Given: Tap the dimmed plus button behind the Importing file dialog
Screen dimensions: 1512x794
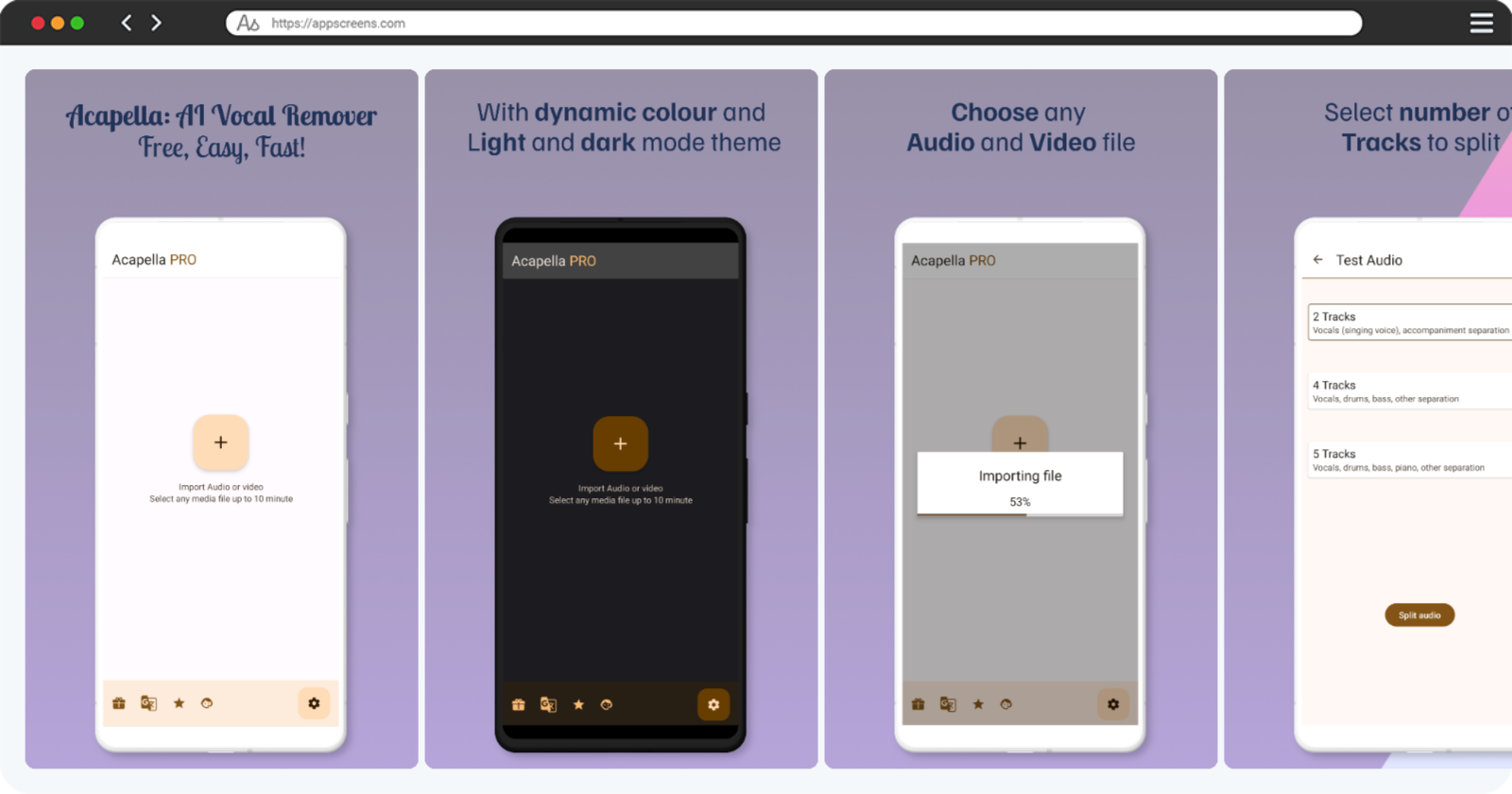Looking at the screenshot, I should (x=1020, y=436).
